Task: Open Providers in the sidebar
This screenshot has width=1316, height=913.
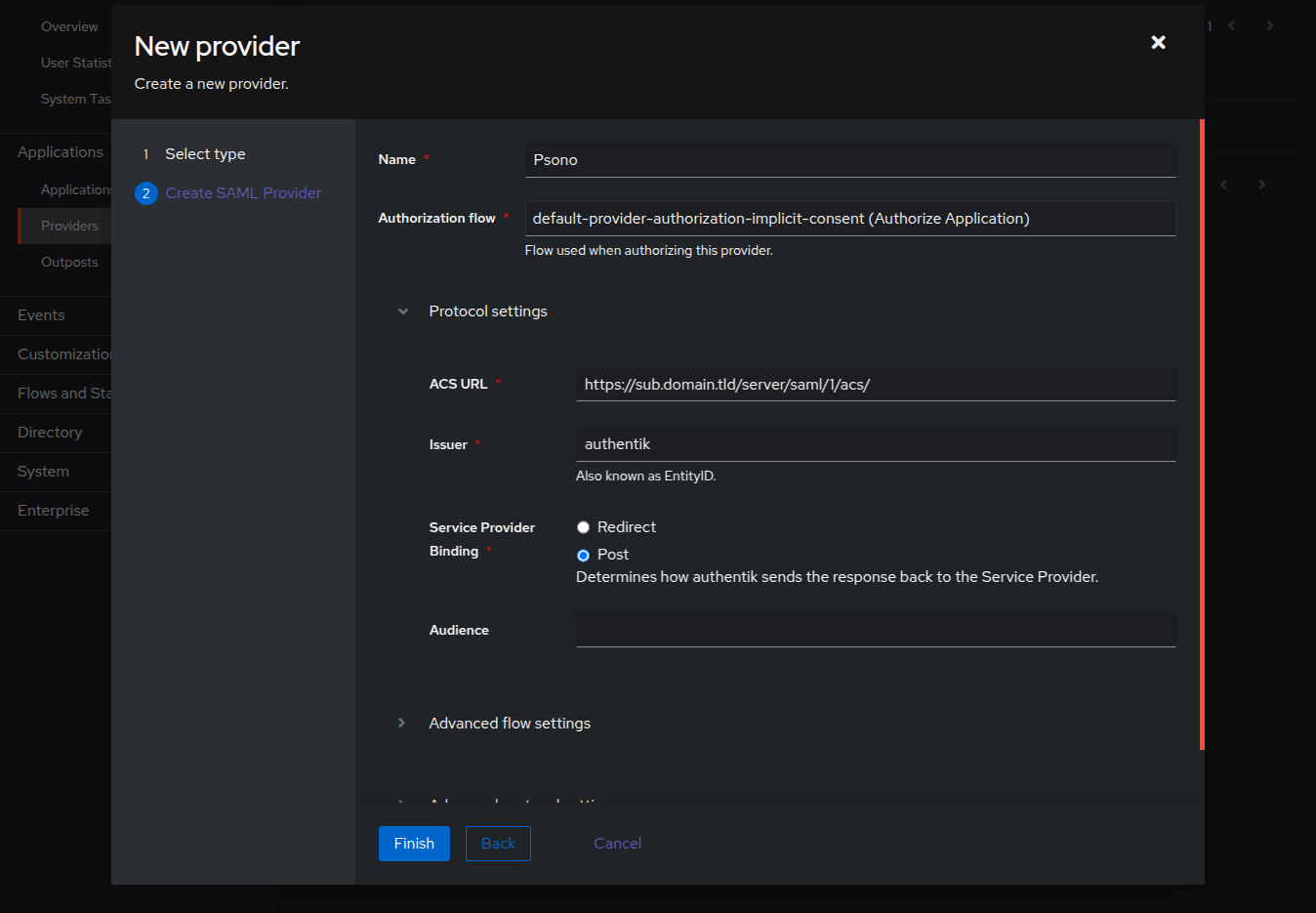Action: pyautogui.click(x=69, y=226)
